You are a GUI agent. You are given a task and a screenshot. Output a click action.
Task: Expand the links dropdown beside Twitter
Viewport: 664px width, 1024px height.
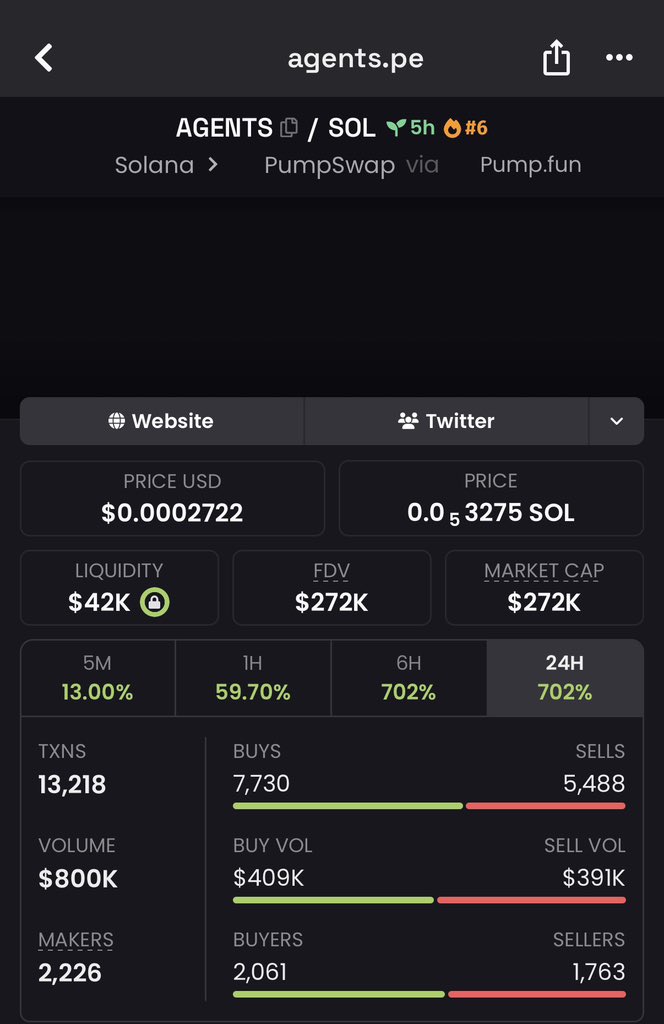tap(616, 421)
